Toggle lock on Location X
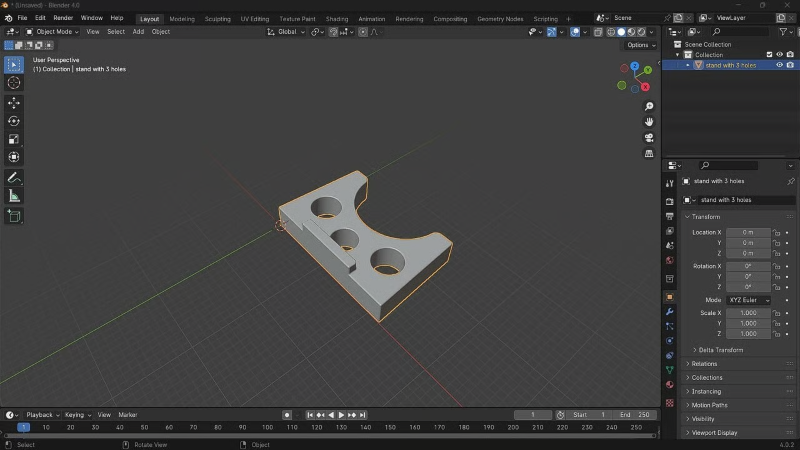This screenshot has height=450, width=800. point(776,233)
